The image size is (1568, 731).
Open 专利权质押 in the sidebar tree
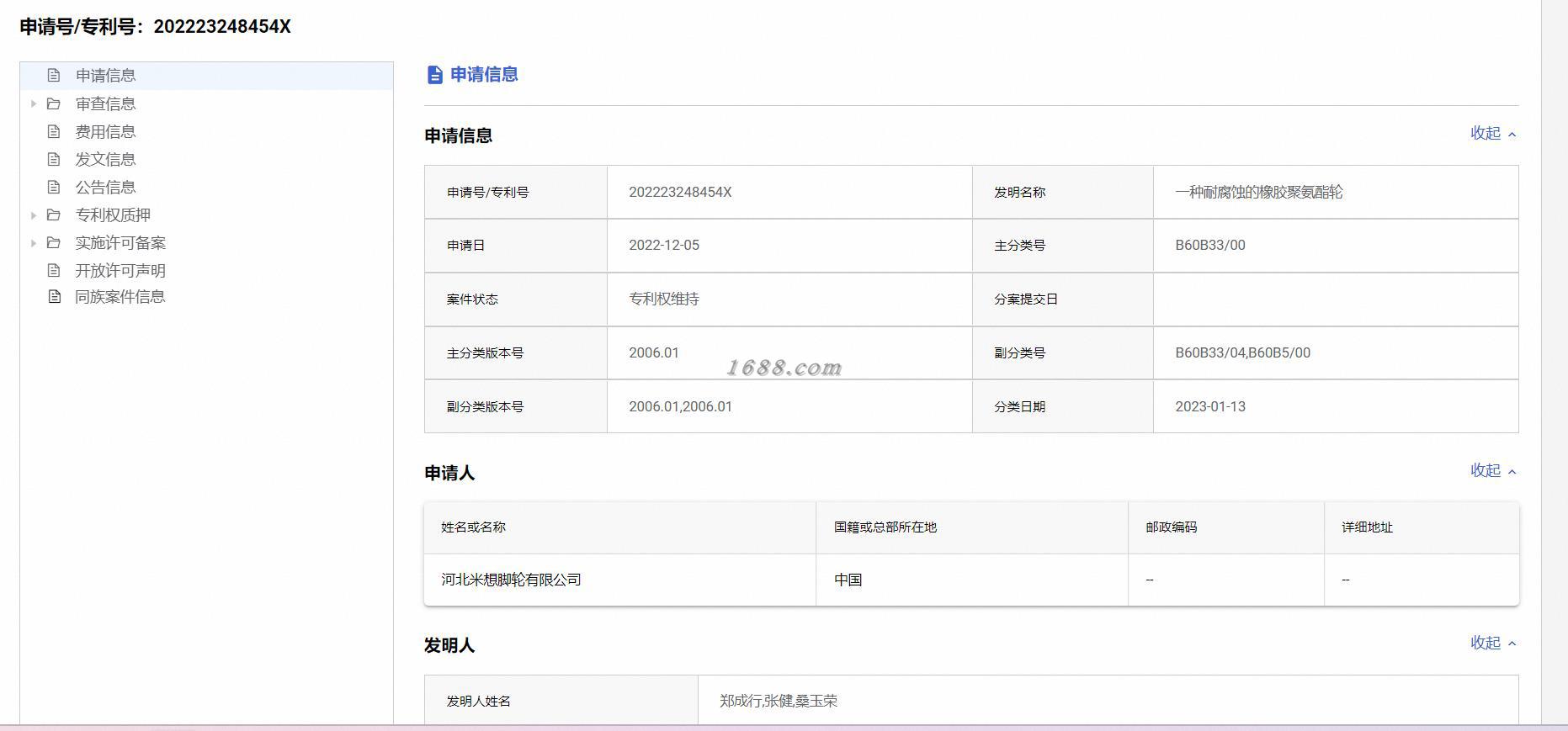pyautogui.click(x=113, y=215)
